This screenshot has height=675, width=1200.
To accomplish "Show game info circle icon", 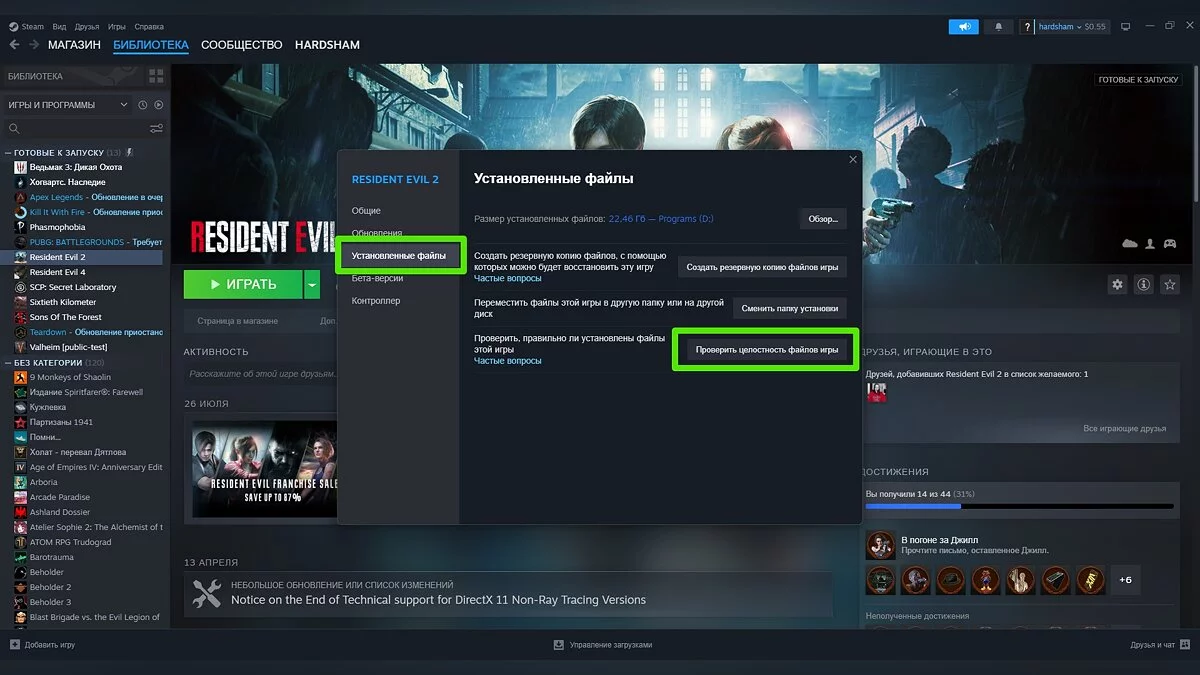I will 1143,285.
